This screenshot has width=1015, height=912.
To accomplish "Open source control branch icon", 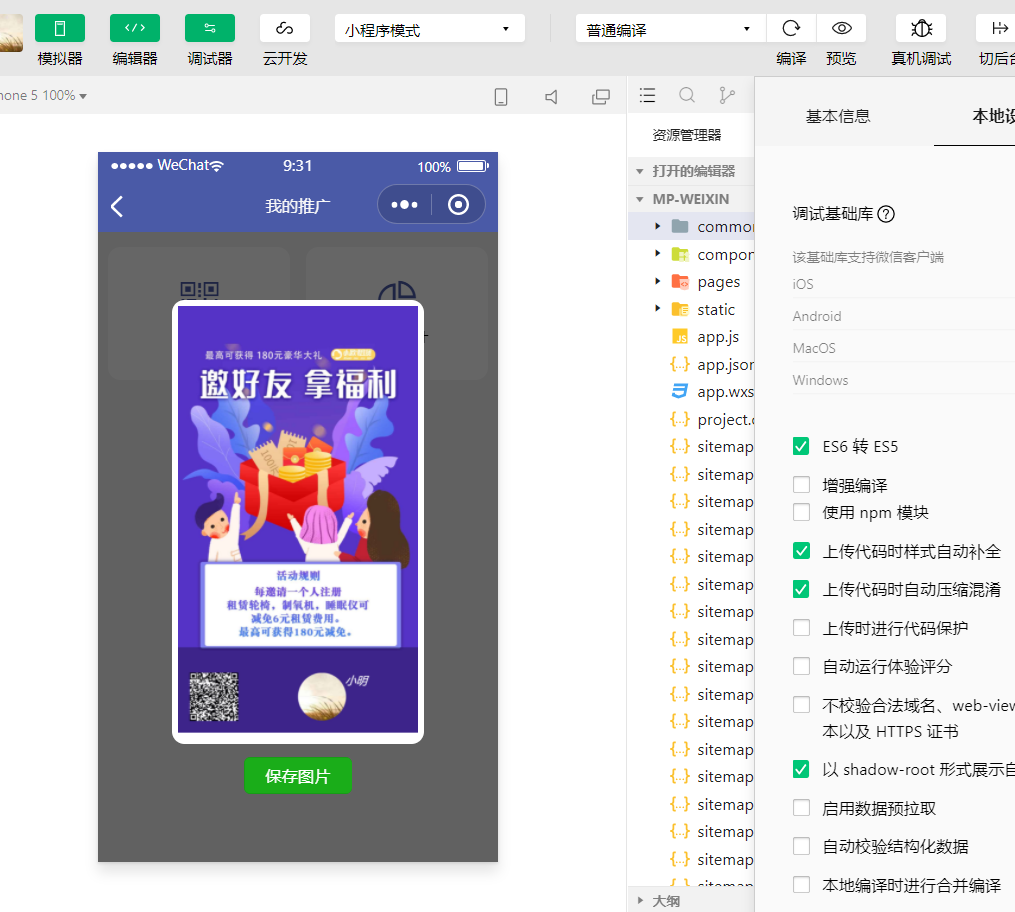I will click(727, 96).
